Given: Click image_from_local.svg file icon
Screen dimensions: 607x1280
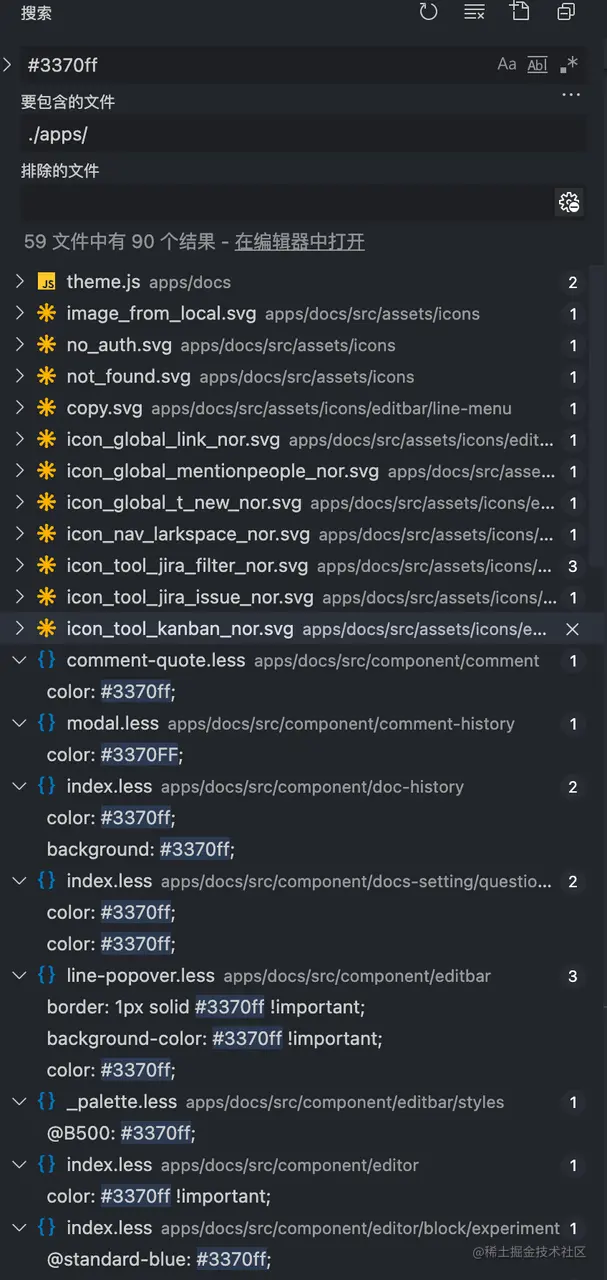Looking at the screenshot, I should click(x=46, y=314).
